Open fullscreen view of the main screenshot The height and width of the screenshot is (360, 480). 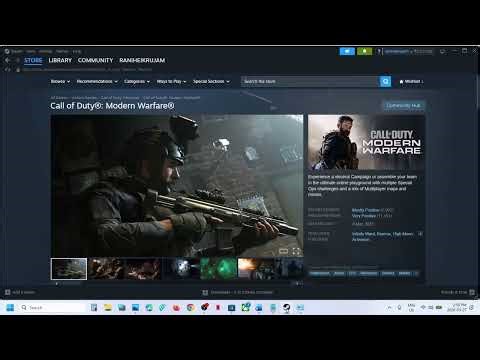(296, 251)
